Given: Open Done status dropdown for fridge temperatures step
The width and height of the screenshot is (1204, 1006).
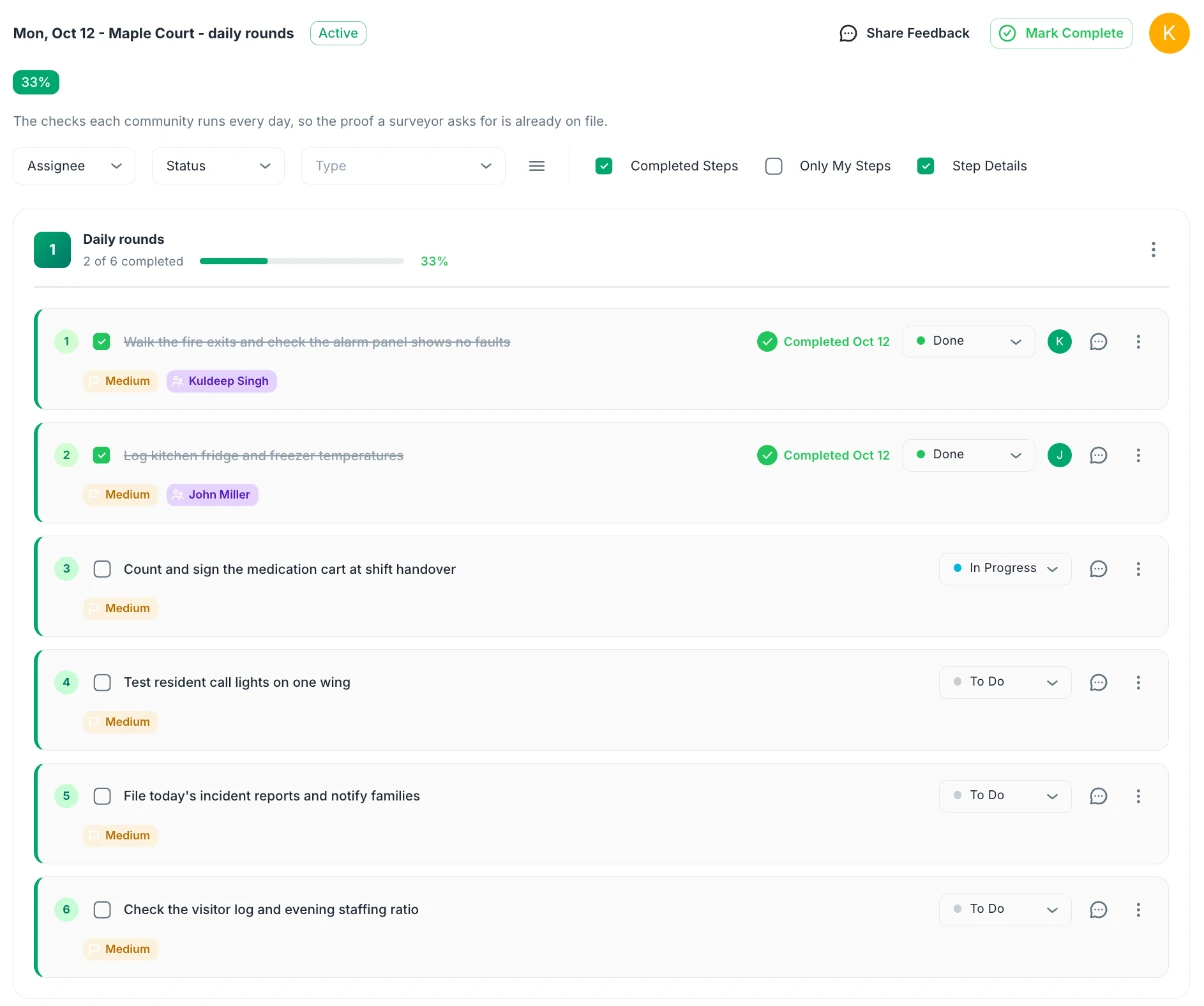Looking at the screenshot, I should [969, 455].
